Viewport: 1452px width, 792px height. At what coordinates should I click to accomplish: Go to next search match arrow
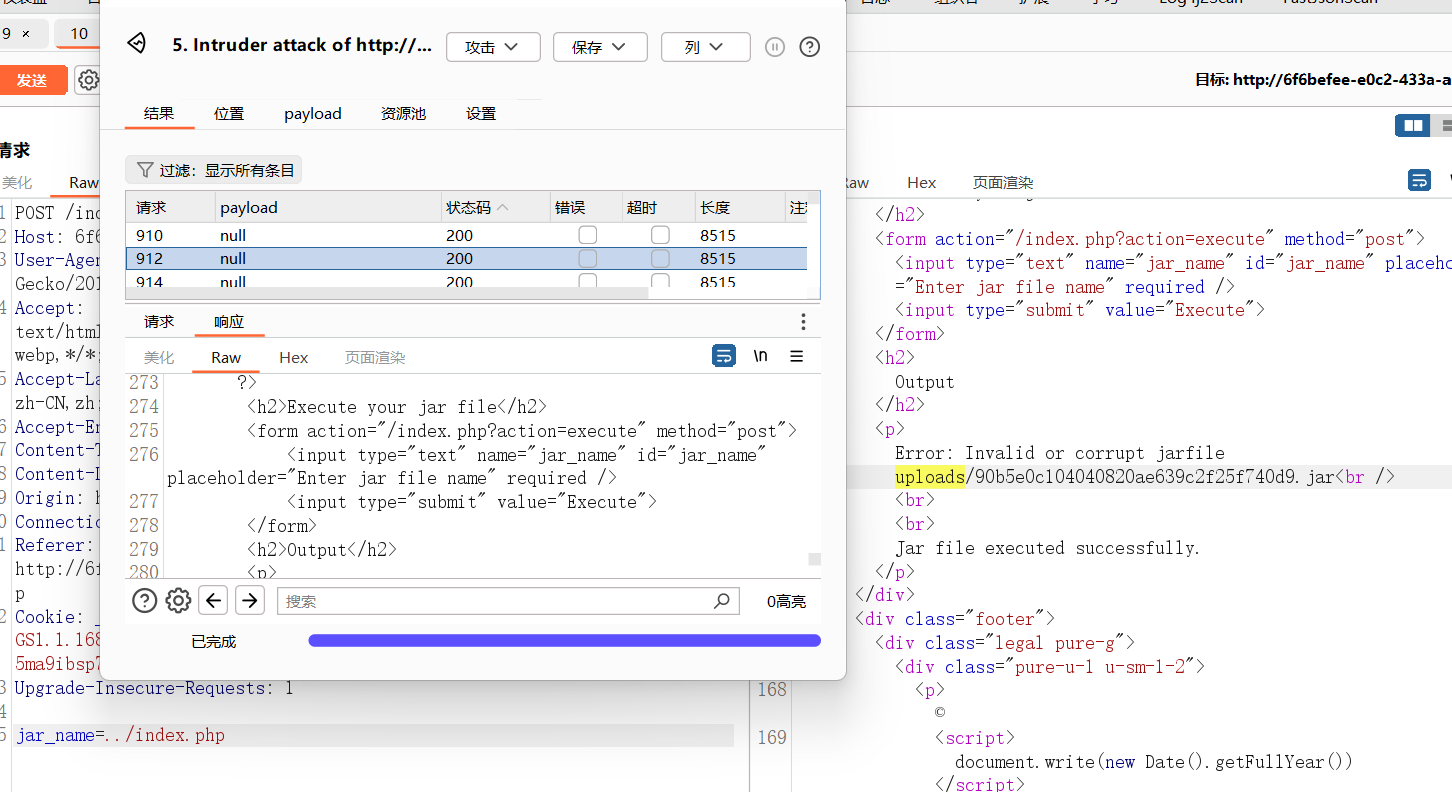[x=249, y=600]
